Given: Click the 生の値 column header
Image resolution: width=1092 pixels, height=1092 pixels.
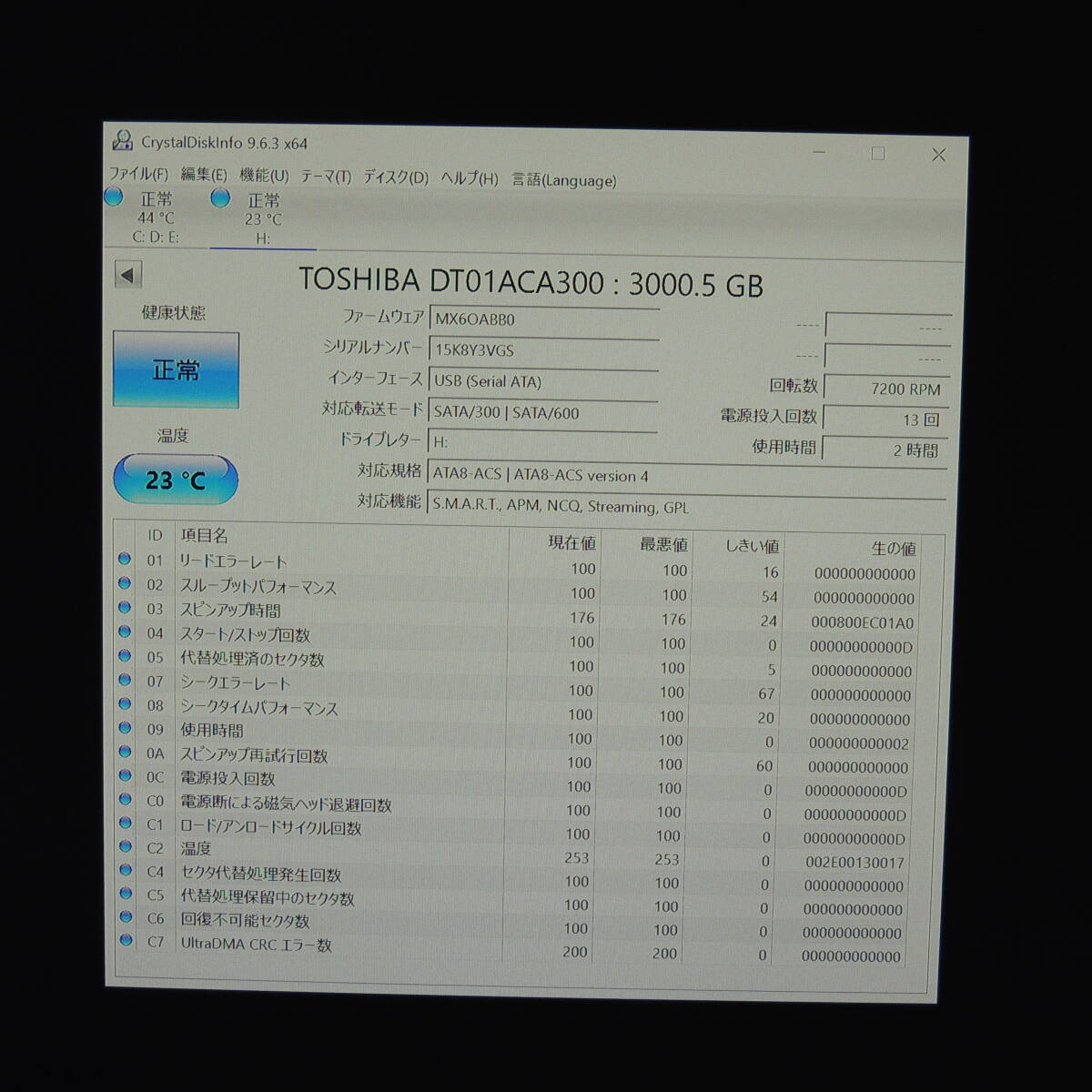Looking at the screenshot, I should tap(894, 549).
